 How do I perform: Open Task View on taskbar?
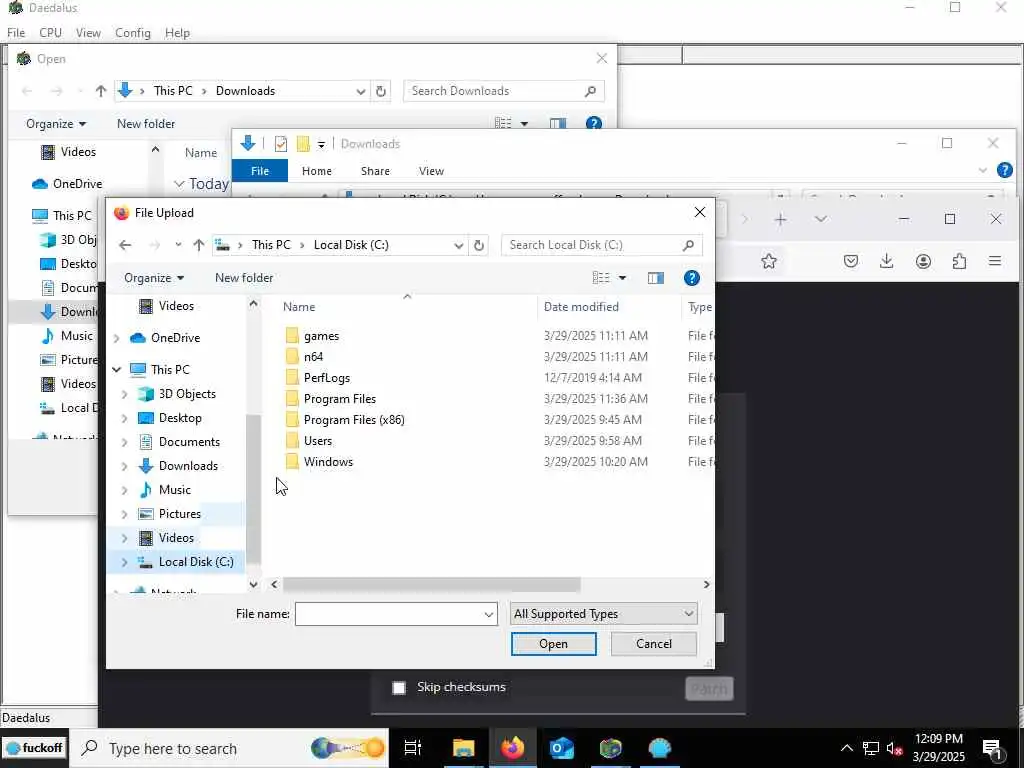pyautogui.click(x=413, y=748)
